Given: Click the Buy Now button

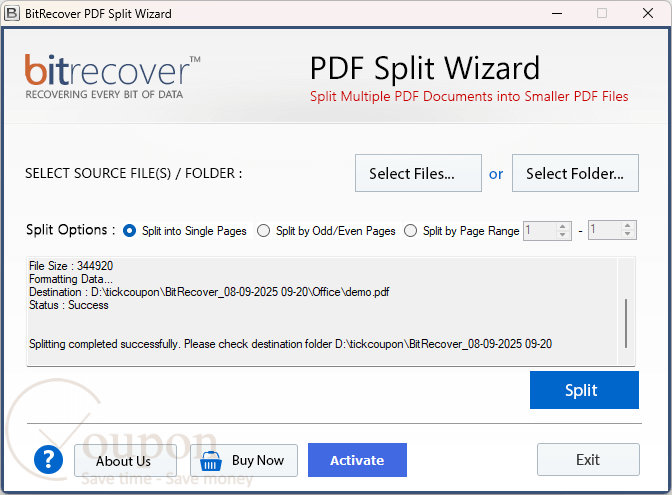Looking at the screenshot, I should point(244,461).
